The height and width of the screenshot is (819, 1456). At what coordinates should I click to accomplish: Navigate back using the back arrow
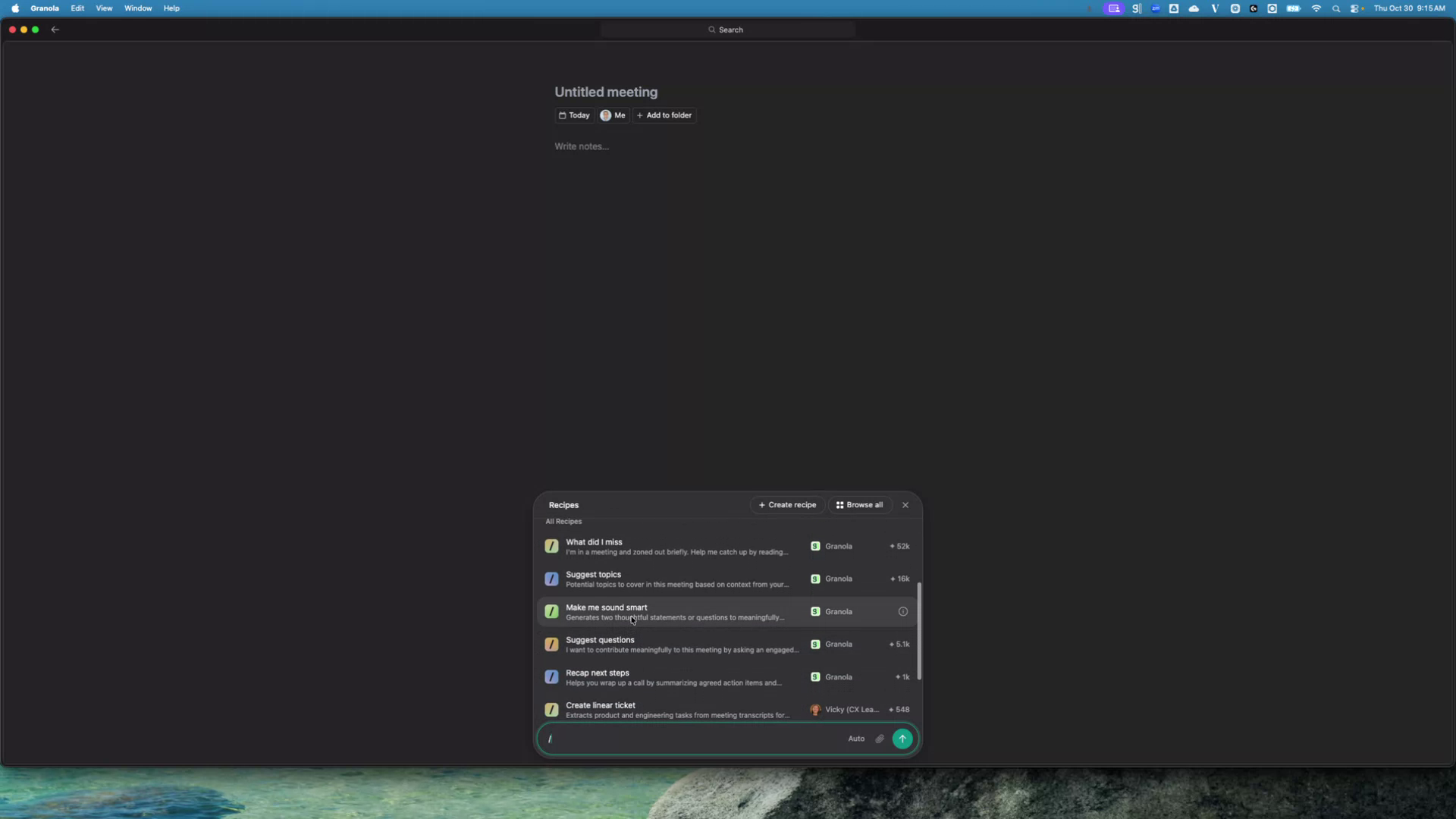[55, 30]
